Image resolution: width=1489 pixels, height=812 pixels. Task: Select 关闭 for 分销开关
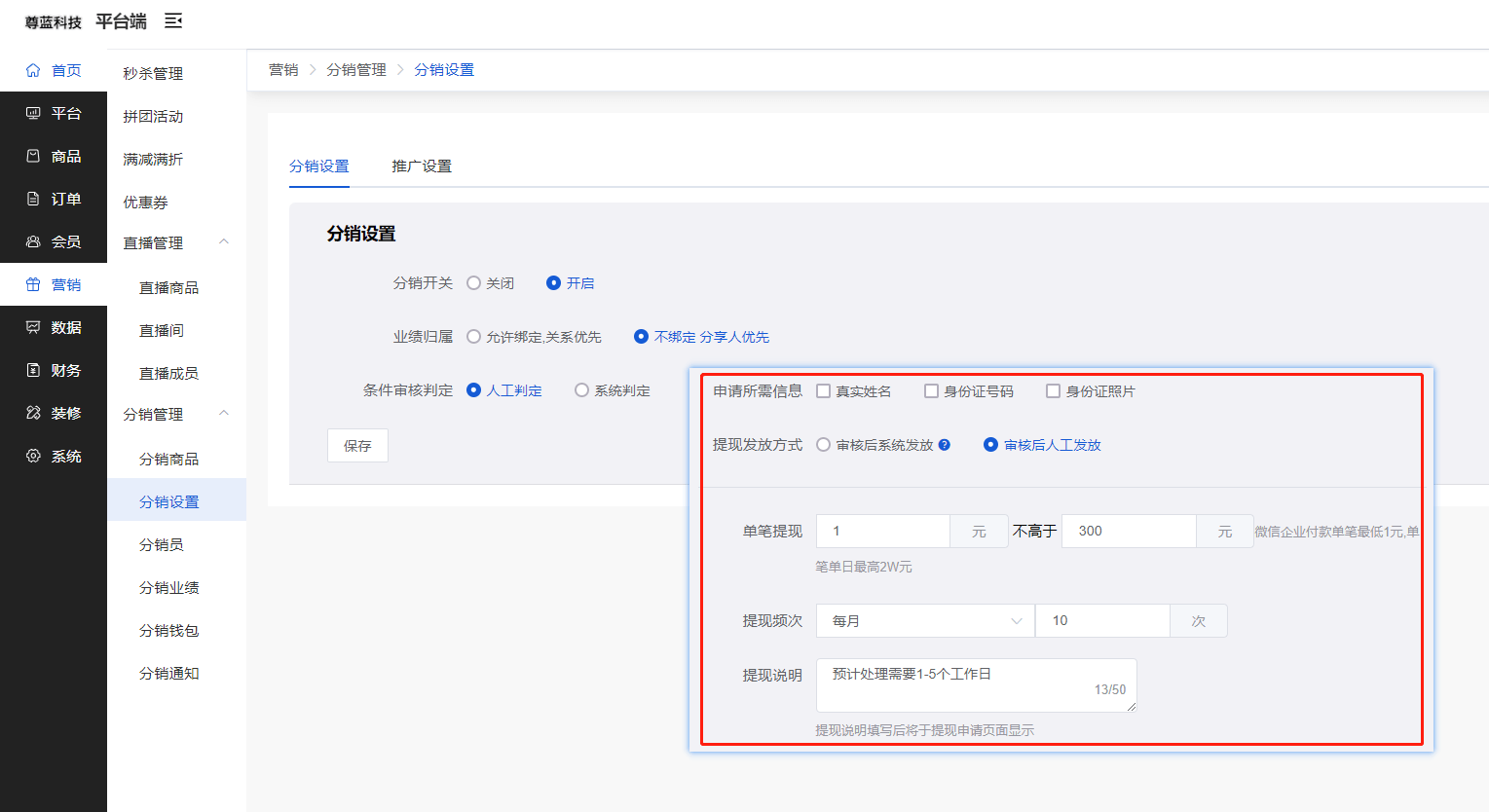(473, 283)
